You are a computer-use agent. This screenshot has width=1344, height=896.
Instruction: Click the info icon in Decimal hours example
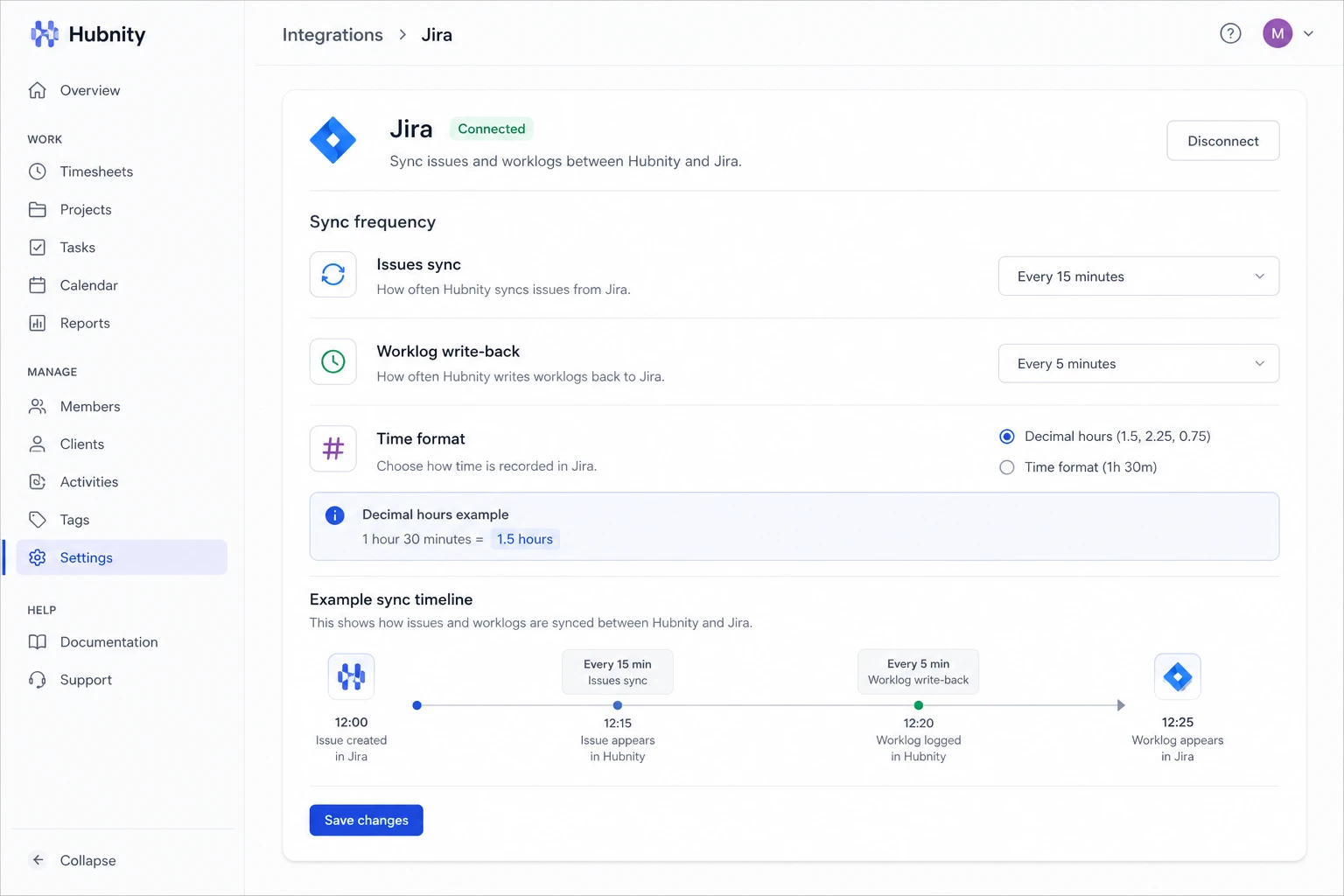click(334, 515)
